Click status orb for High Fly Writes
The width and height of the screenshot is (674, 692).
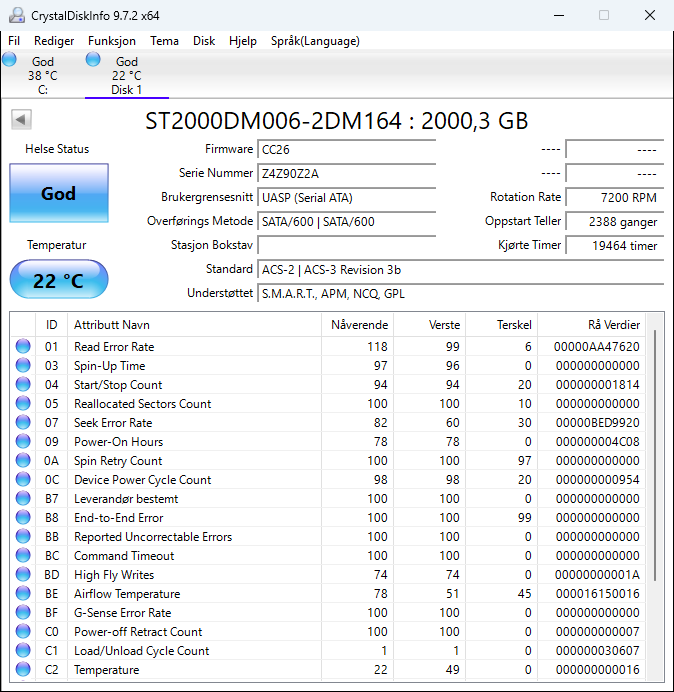point(23,574)
